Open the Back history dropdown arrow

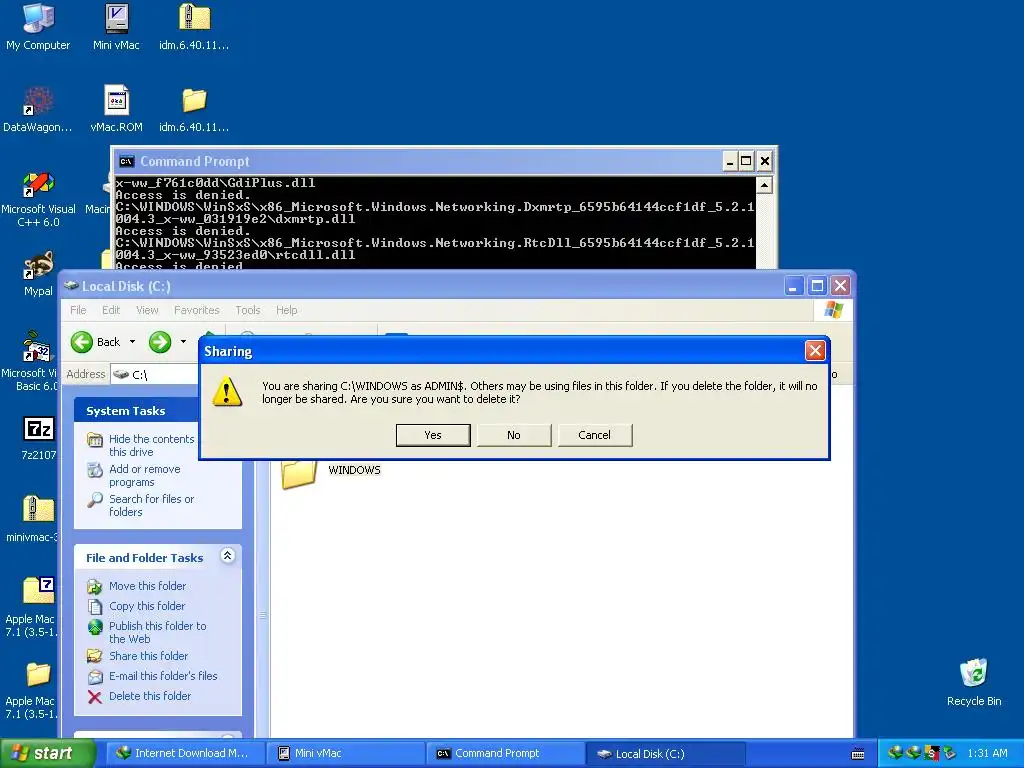click(133, 342)
